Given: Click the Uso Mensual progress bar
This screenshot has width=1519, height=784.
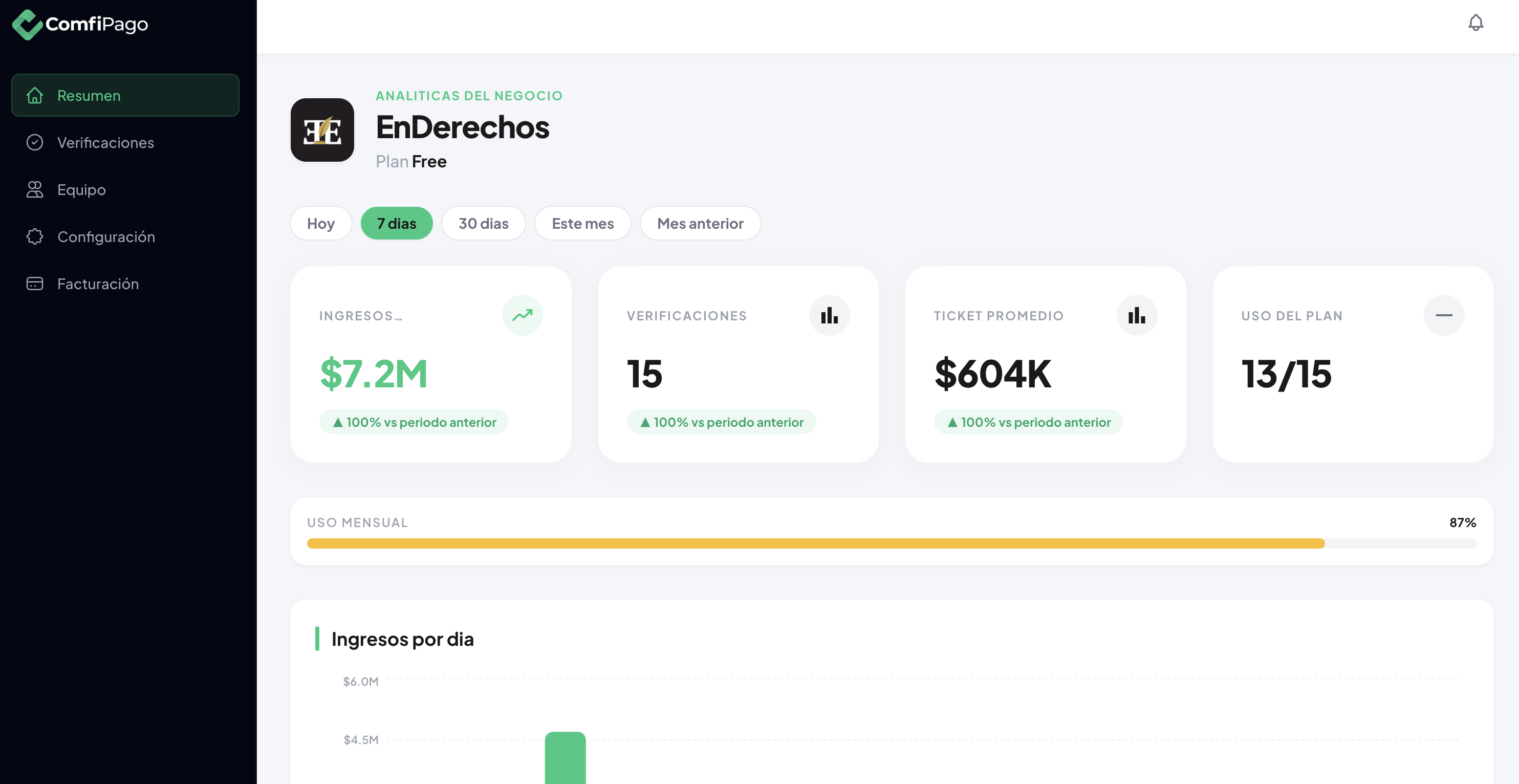Looking at the screenshot, I should (x=891, y=543).
